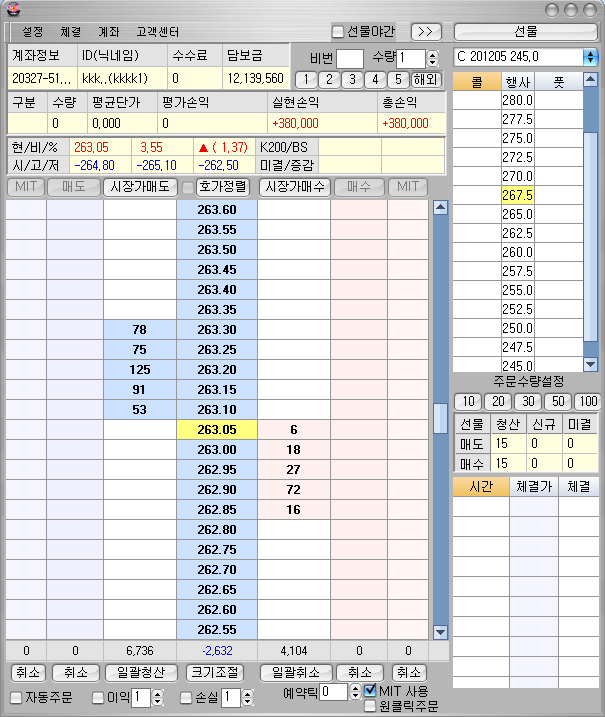Screen dimensions: 605x717
Task: Click the 수량 quantity input field
Action: point(411,58)
